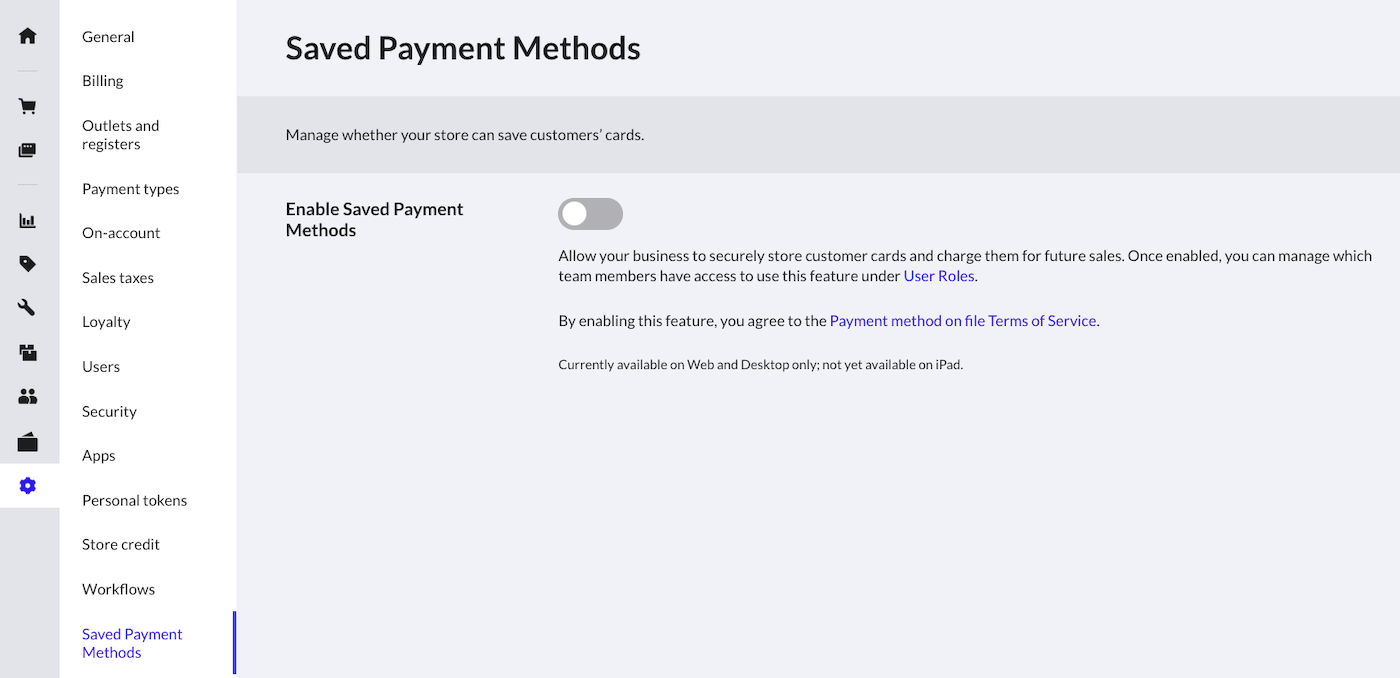Click the wallet icon in the sidebar
1400x678 pixels.
click(x=27, y=441)
